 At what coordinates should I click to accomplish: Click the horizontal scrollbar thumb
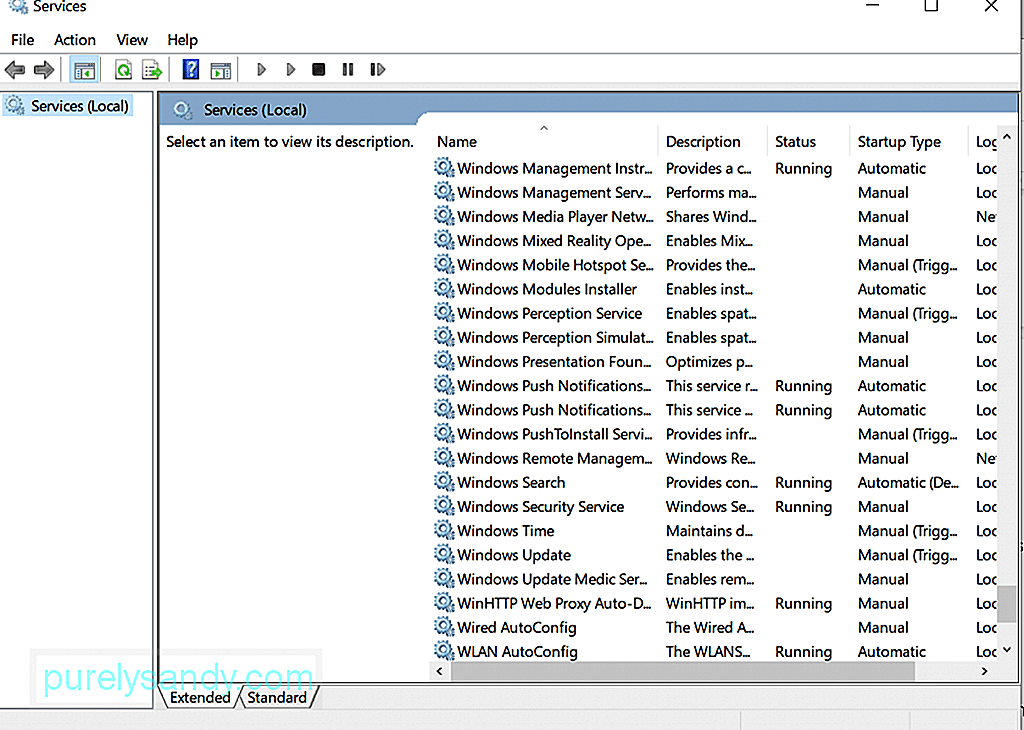(683, 671)
